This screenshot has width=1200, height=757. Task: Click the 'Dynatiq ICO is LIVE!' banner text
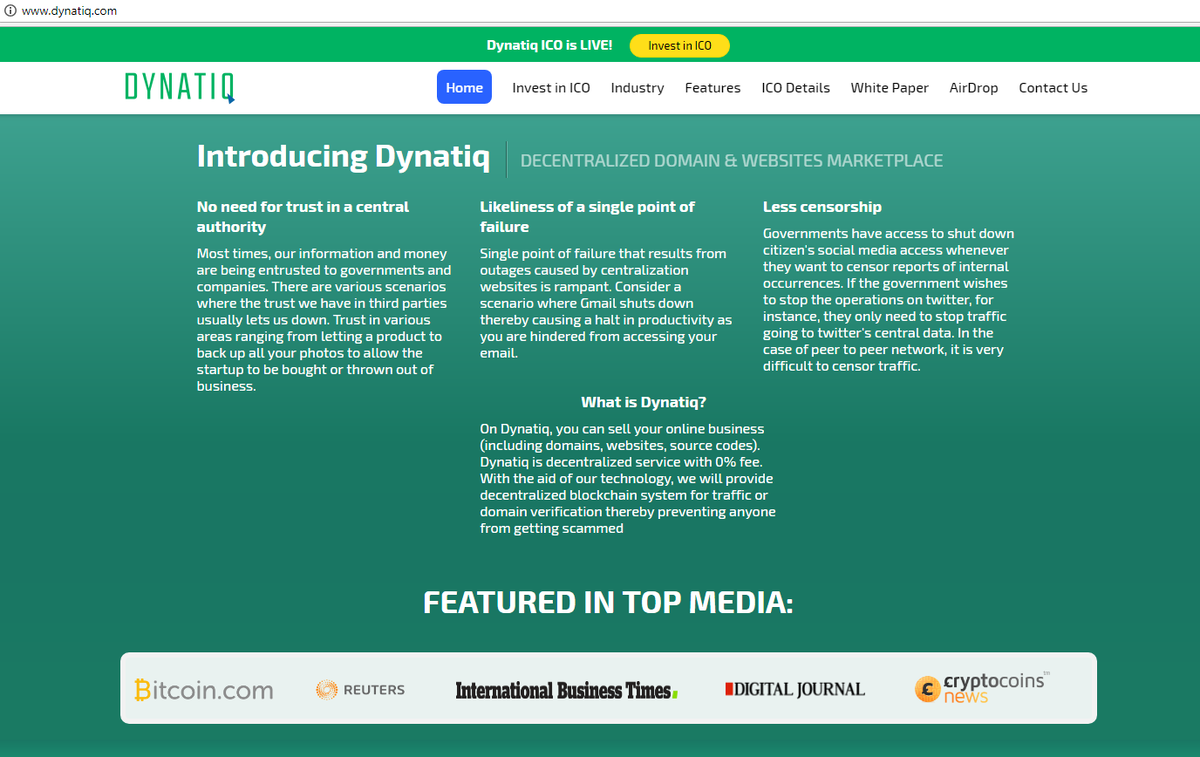[x=550, y=46]
